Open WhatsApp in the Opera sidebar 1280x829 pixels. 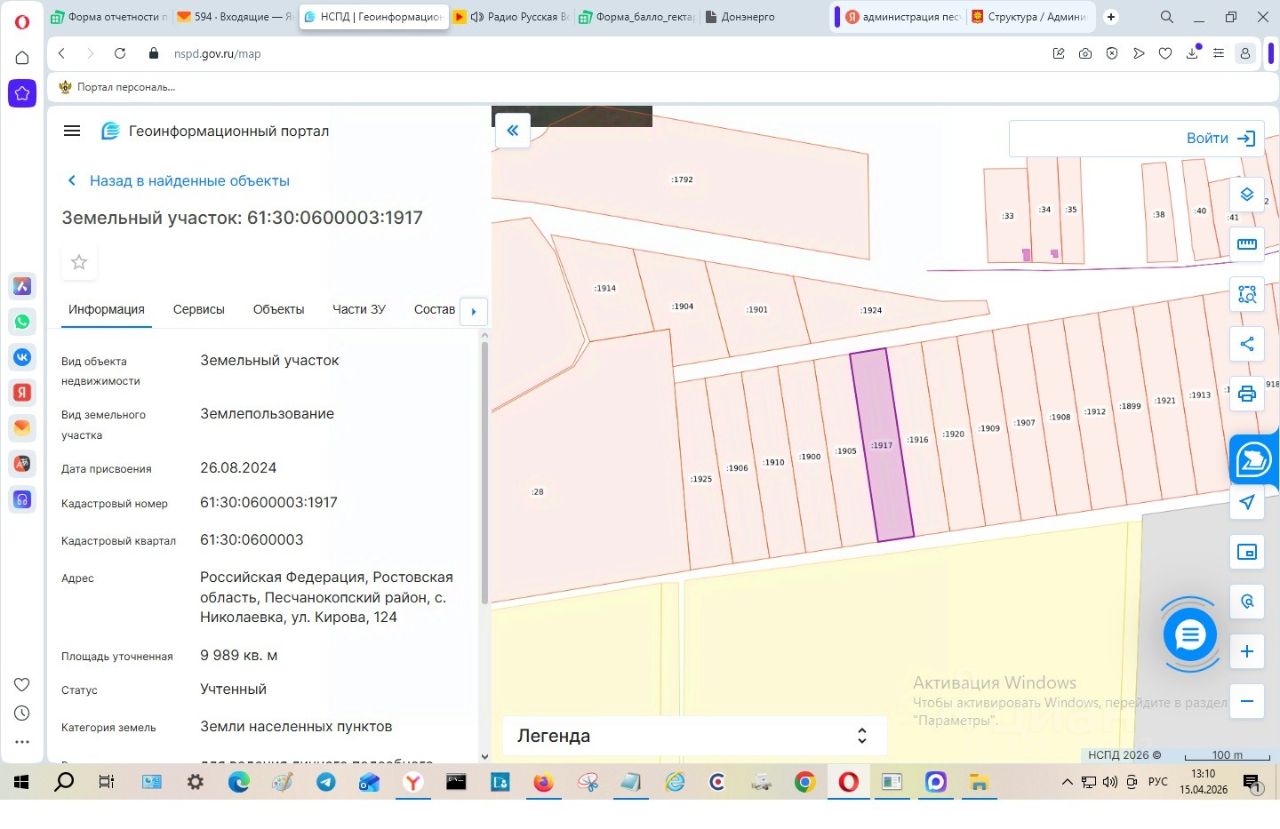pyautogui.click(x=22, y=322)
